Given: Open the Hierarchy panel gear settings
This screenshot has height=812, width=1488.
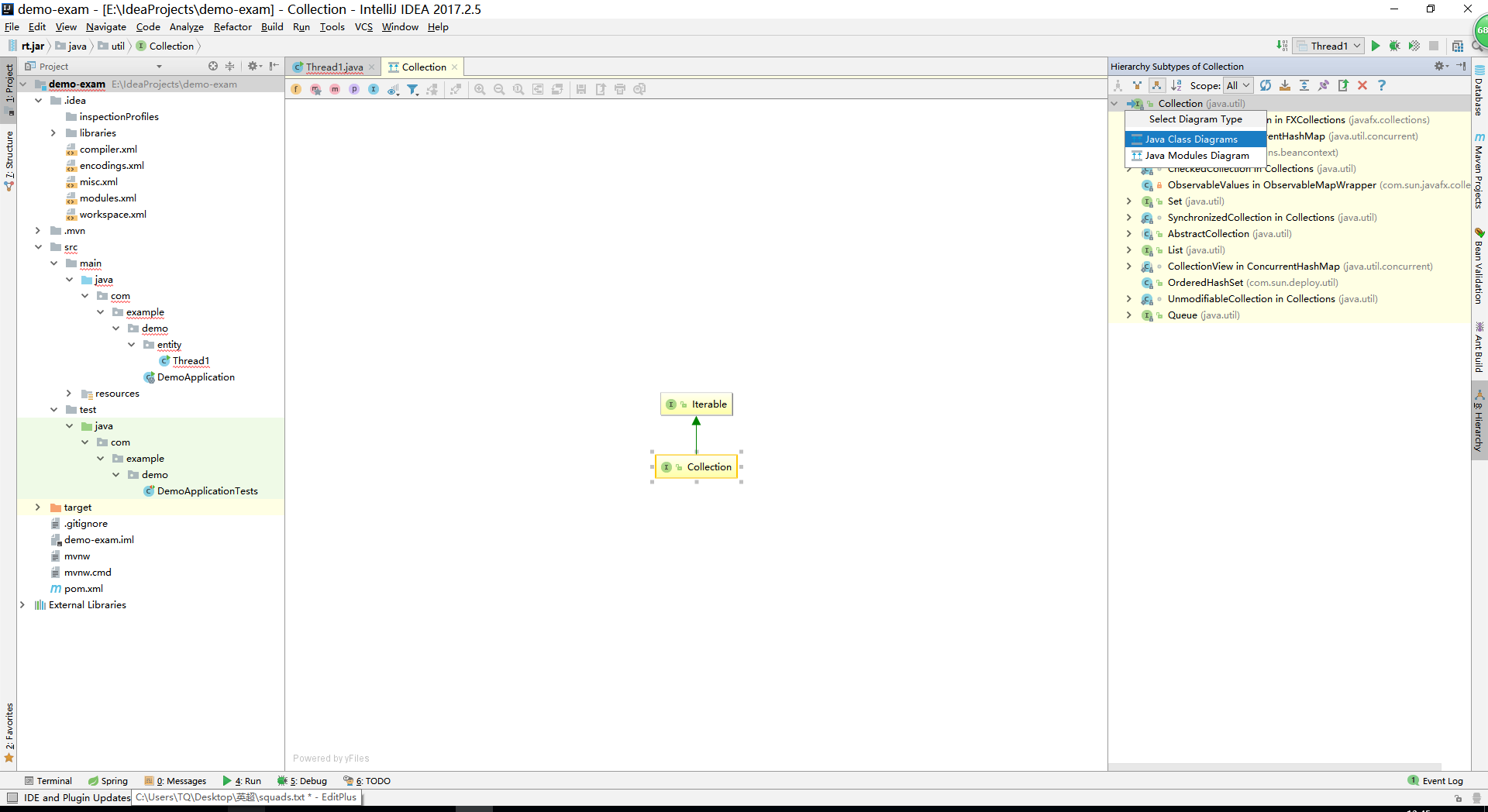Looking at the screenshot, I should click(1440, 67).
